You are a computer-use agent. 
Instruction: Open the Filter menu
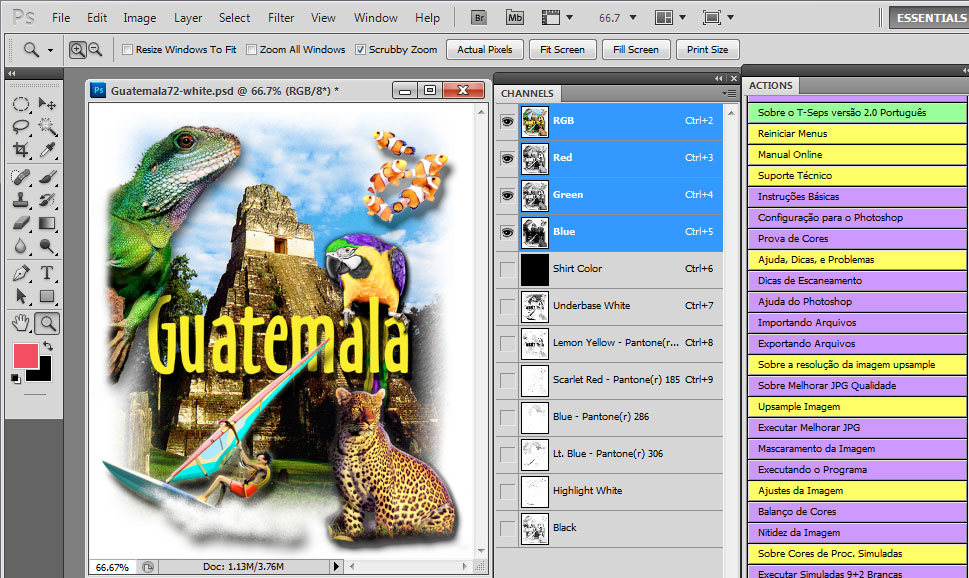coord(281,18)
